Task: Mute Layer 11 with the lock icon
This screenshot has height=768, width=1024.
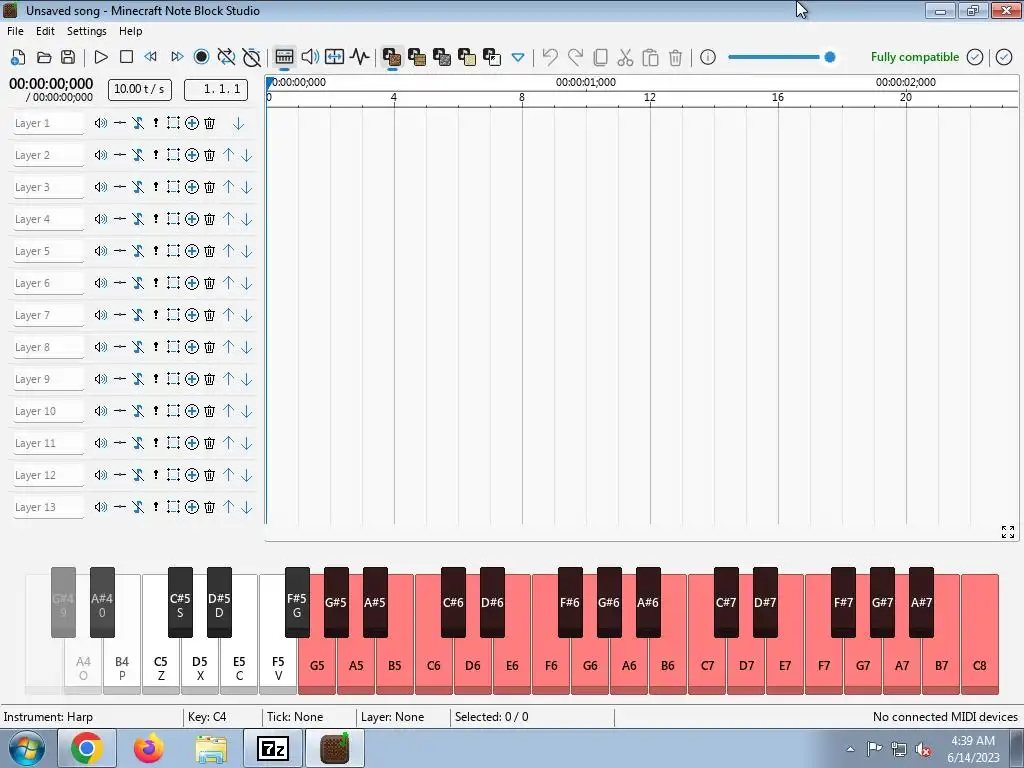Action: pos(138,443)
